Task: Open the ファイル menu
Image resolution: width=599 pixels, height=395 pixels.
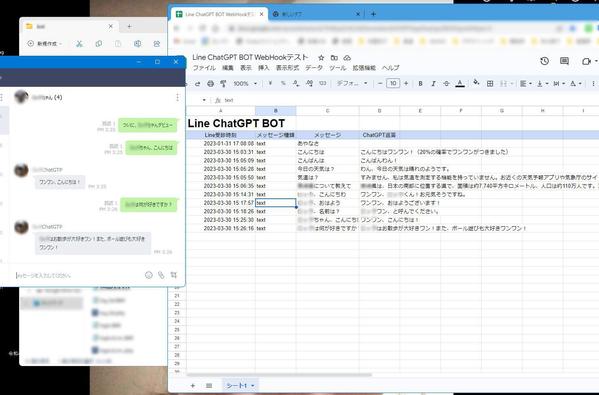Action: pos(204,68)
